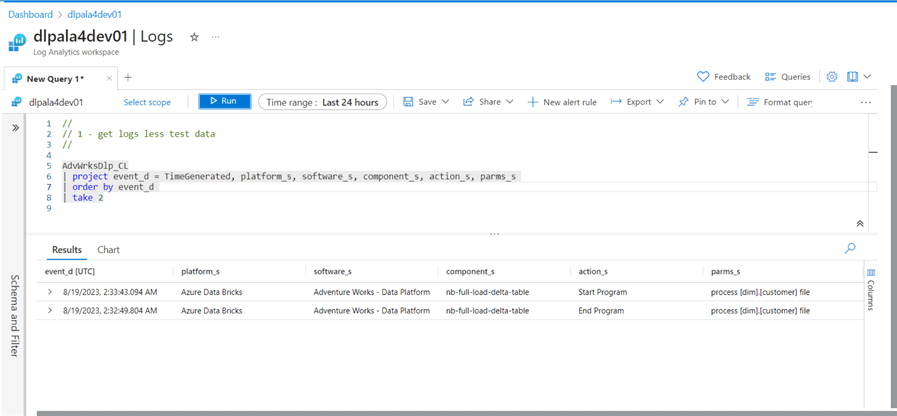Select the End Program cell
The image size is (897, 416).
(601, 311)
